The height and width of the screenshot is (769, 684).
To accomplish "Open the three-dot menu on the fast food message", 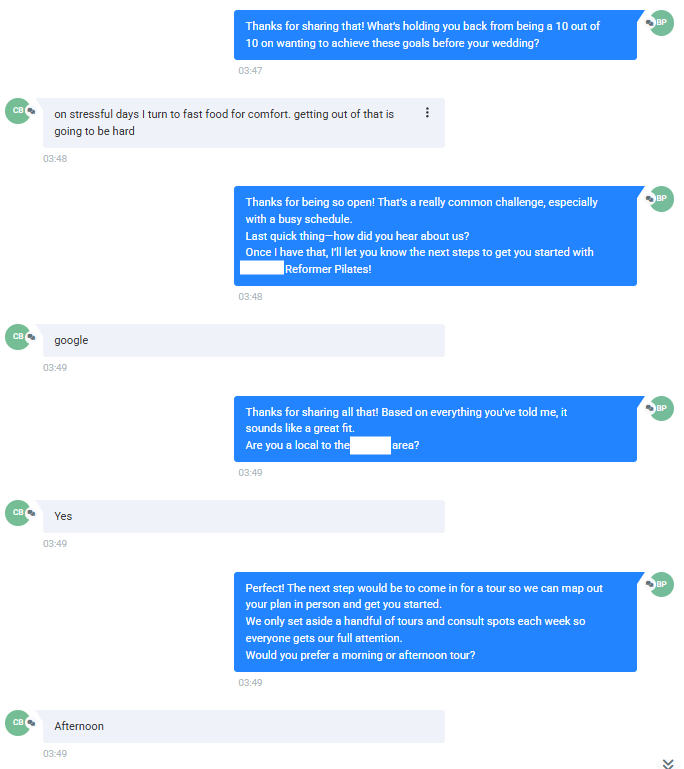I will pyautogui.click(x=427, y=113).
